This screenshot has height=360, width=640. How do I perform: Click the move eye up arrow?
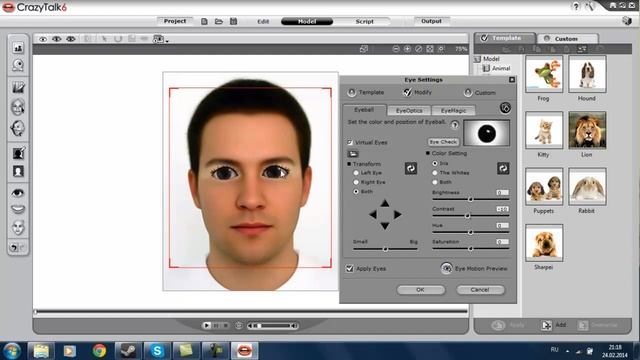tap(384, 203)
